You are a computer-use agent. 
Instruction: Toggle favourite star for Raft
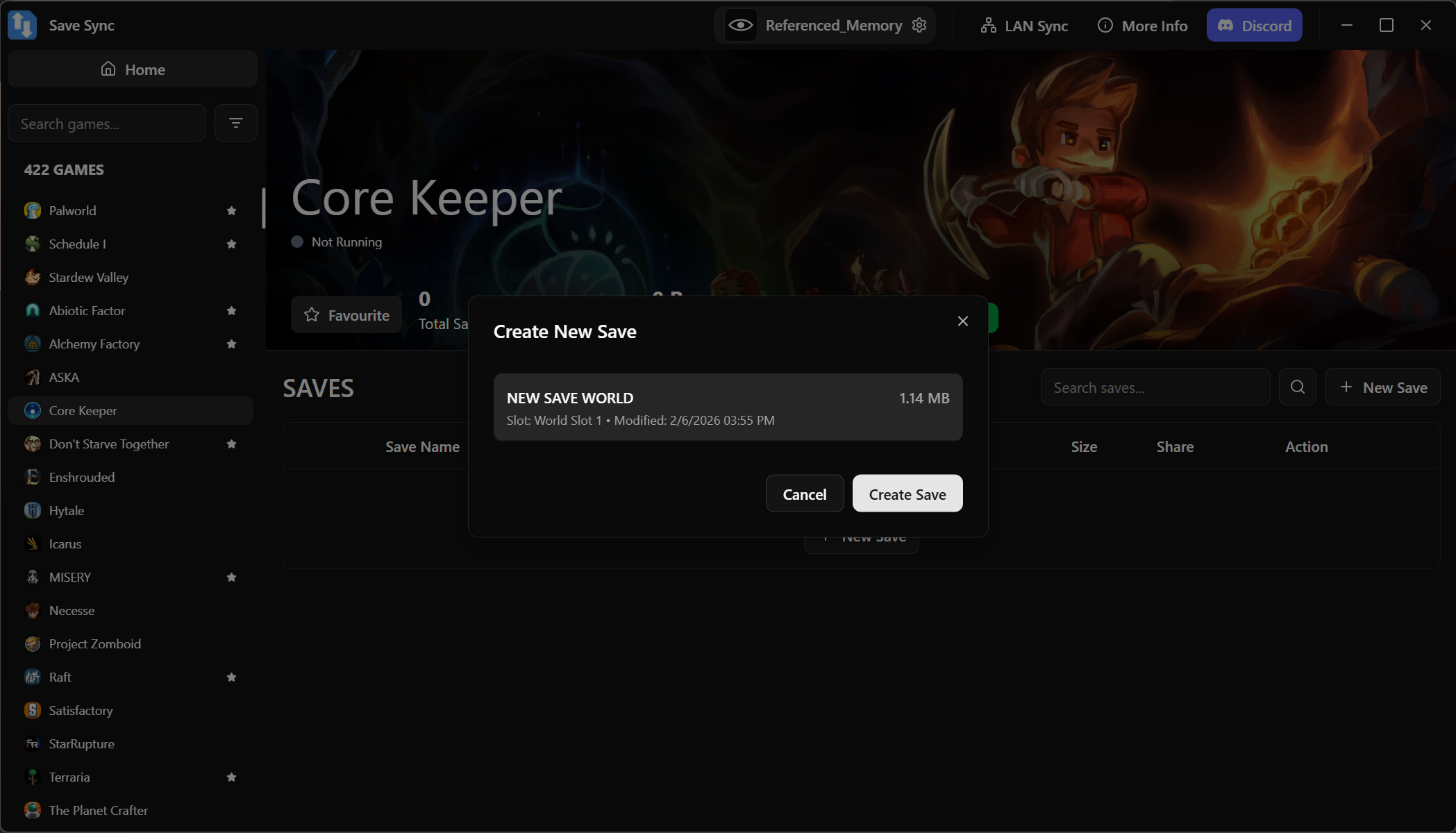pos(232,677)
